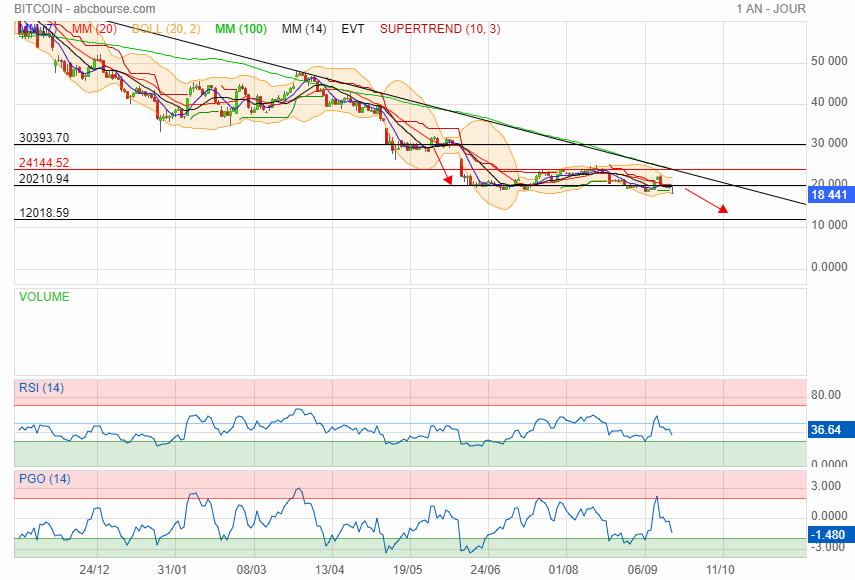Click the VOLUME panel heading

click(x=45, y=297)
